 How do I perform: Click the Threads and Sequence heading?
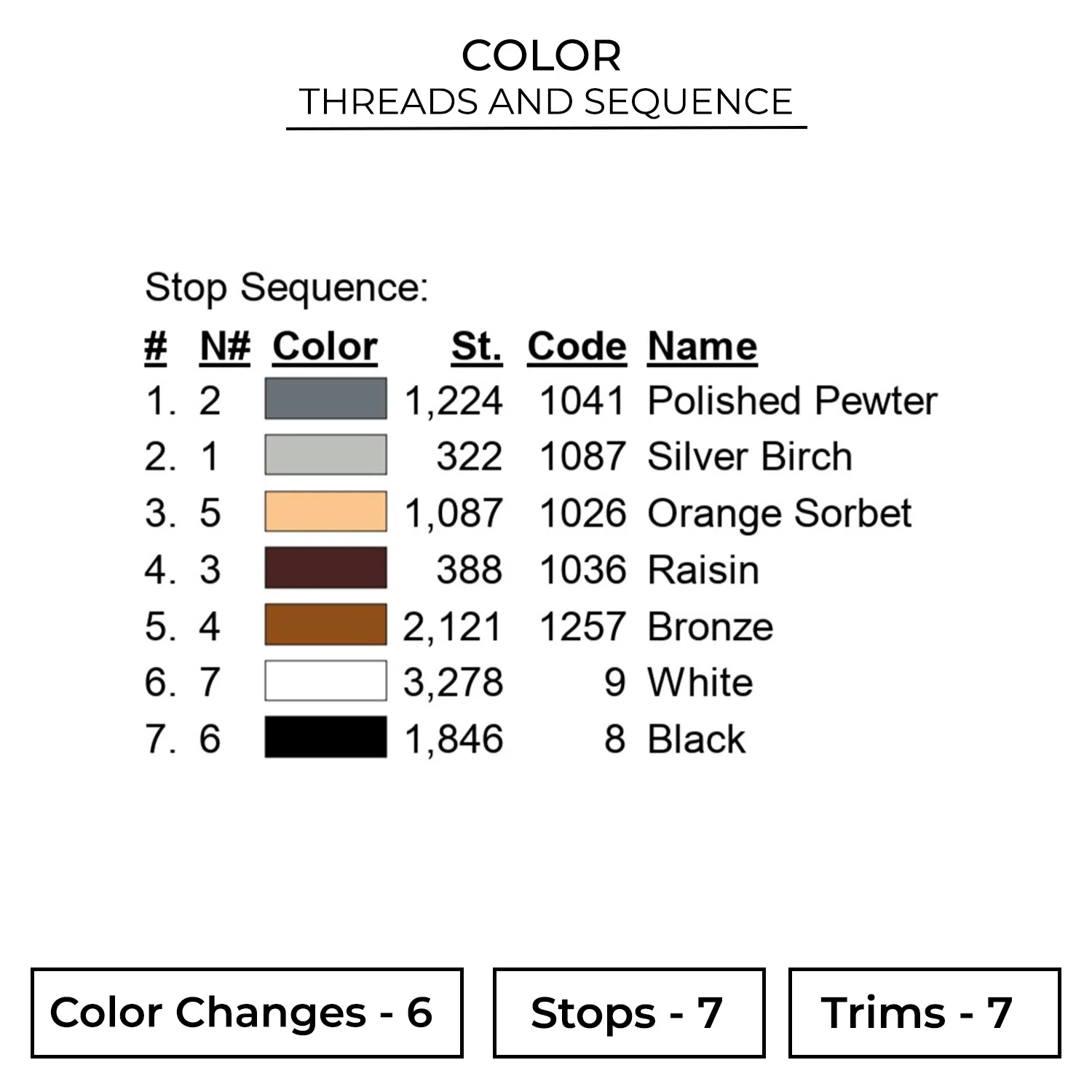(x=546, y=102)
